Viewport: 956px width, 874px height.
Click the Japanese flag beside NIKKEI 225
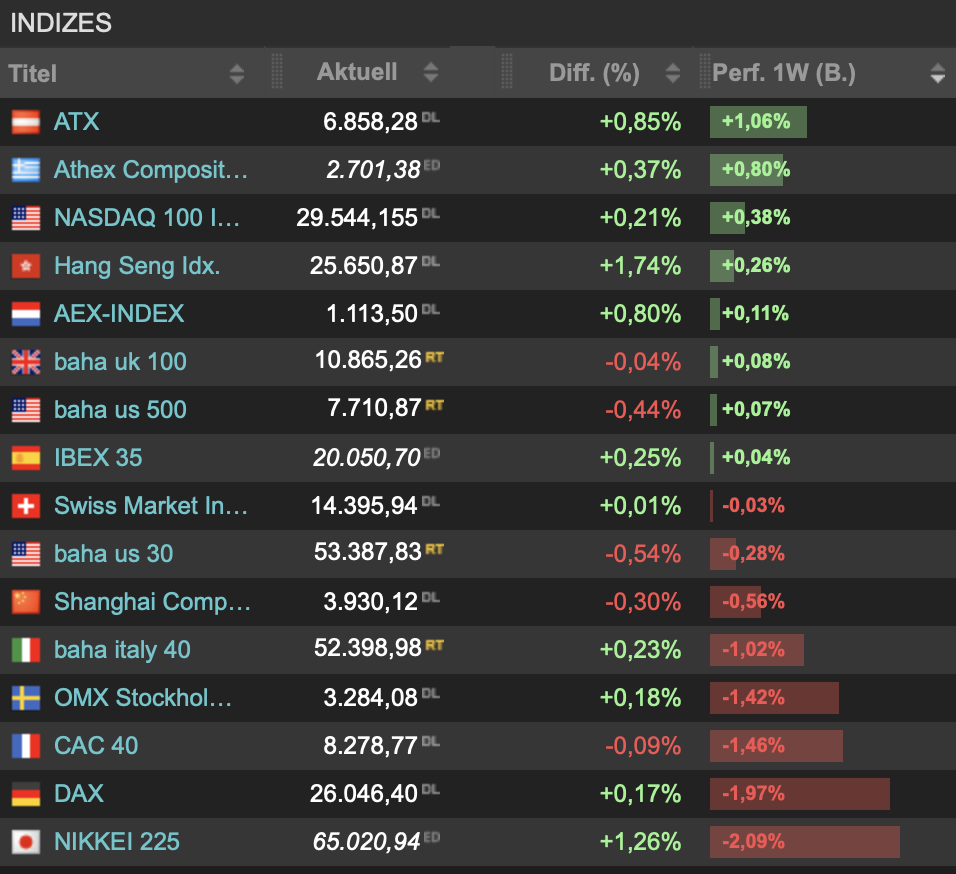point(26,842)
